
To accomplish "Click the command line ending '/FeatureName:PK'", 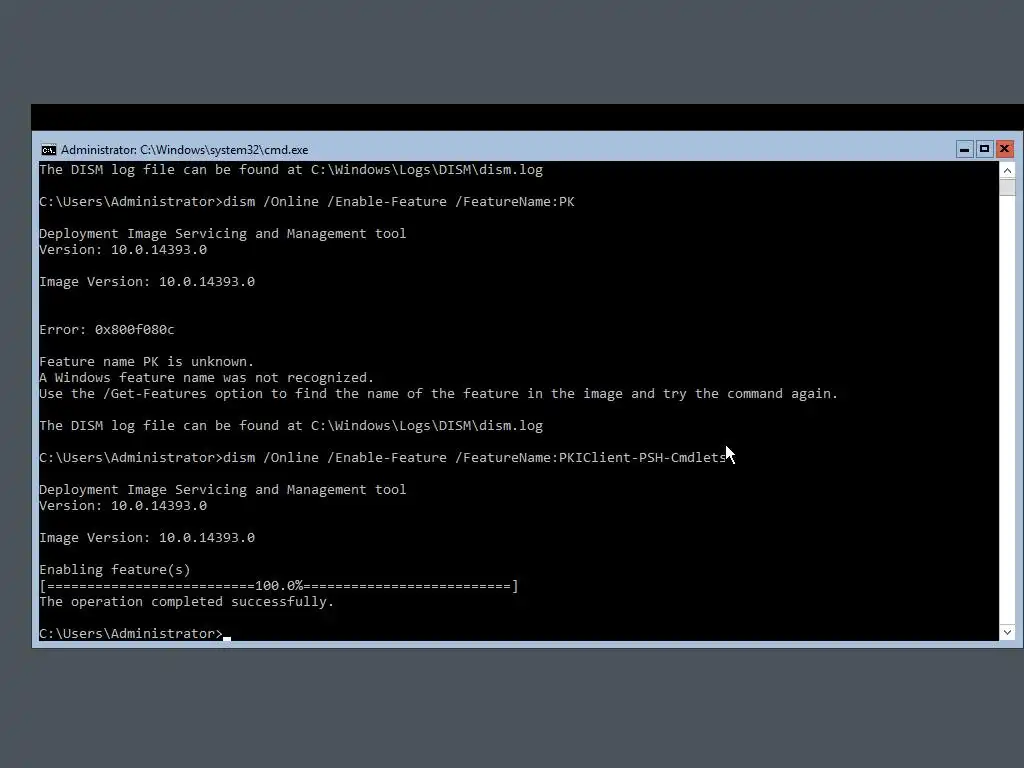I will tap(307, 202).
